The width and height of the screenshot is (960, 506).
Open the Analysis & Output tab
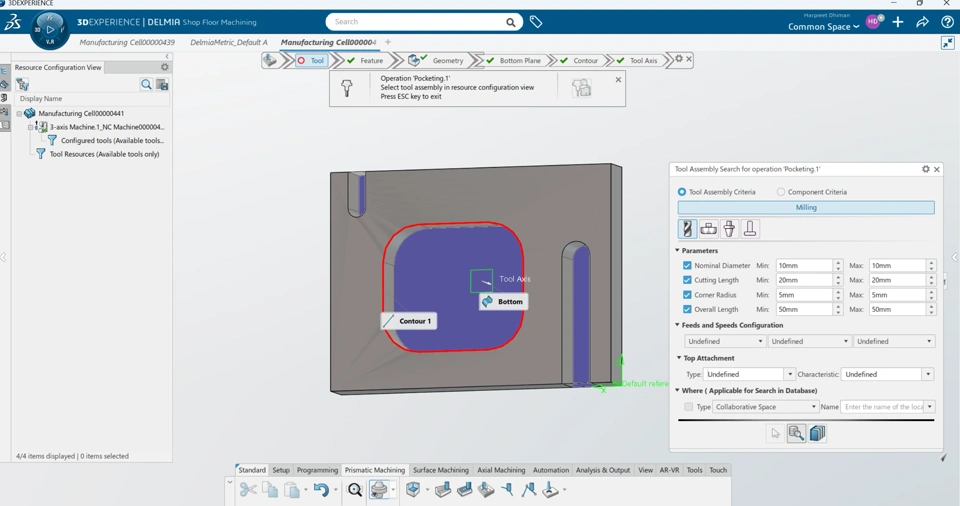603,470
